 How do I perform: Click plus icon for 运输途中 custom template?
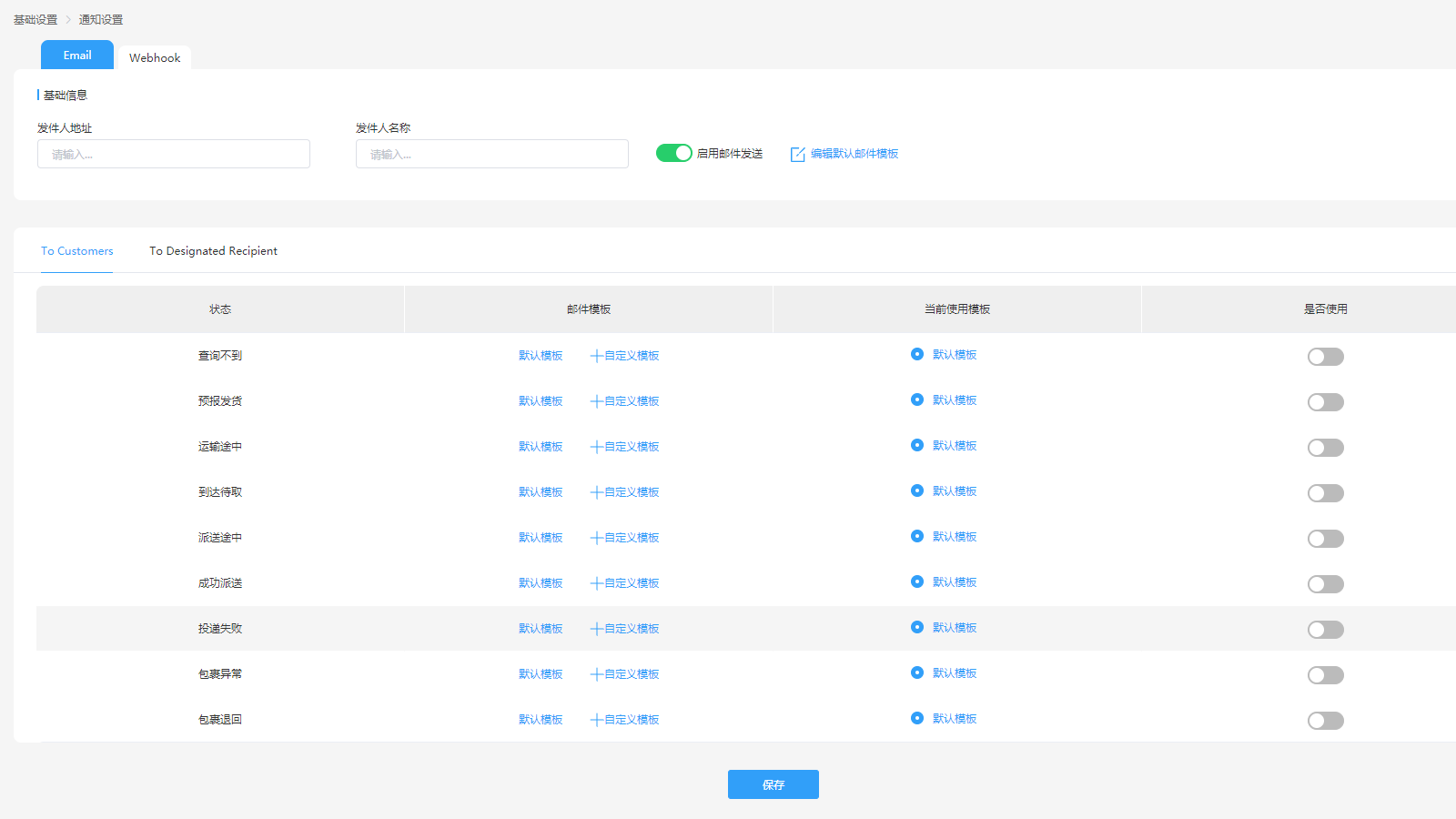(596, 446)
